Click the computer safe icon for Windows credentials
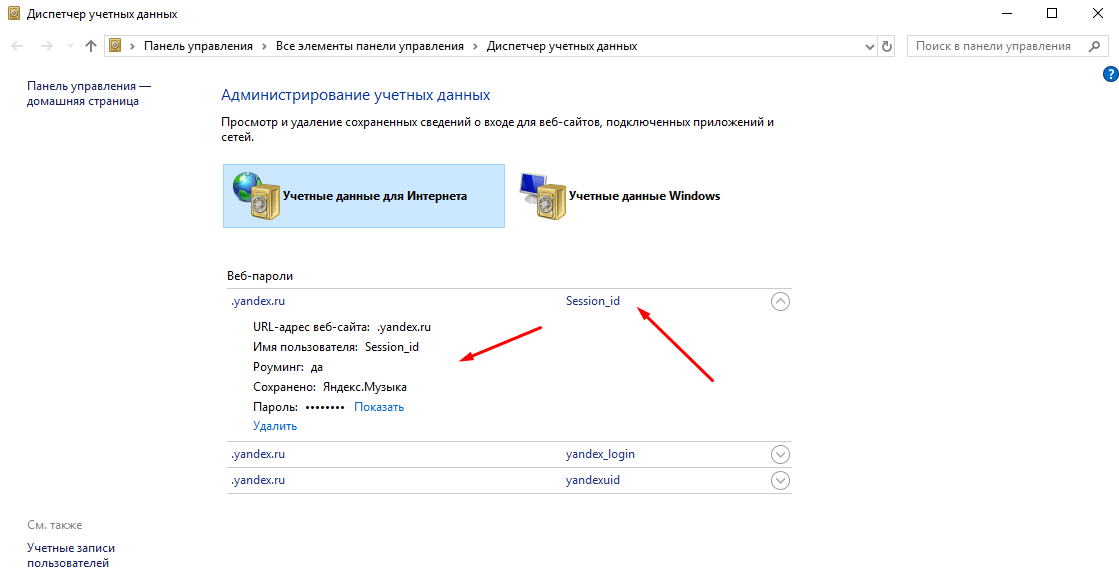This screenshot has height=577, width=1119. 542,196
